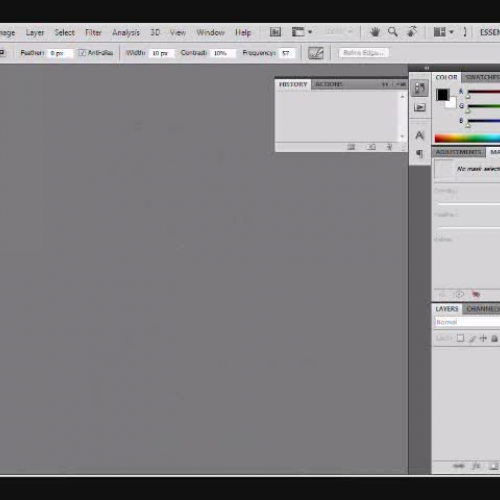The height and width of the screenshot is (500, 500).
Task: Open the Normal blend mode dropdown
Action: click(467, 322)
